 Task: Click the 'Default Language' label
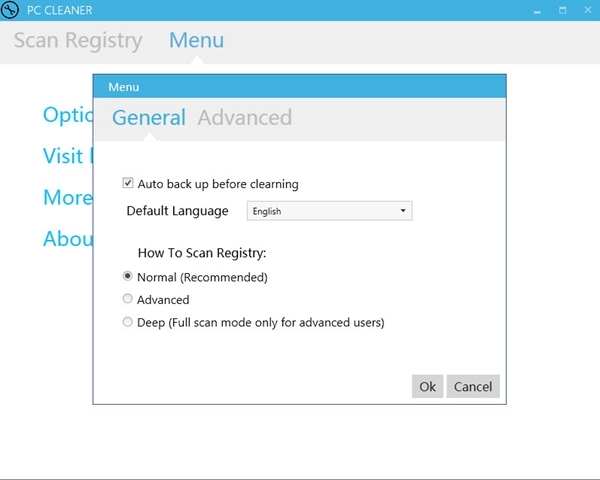(178, 211)
